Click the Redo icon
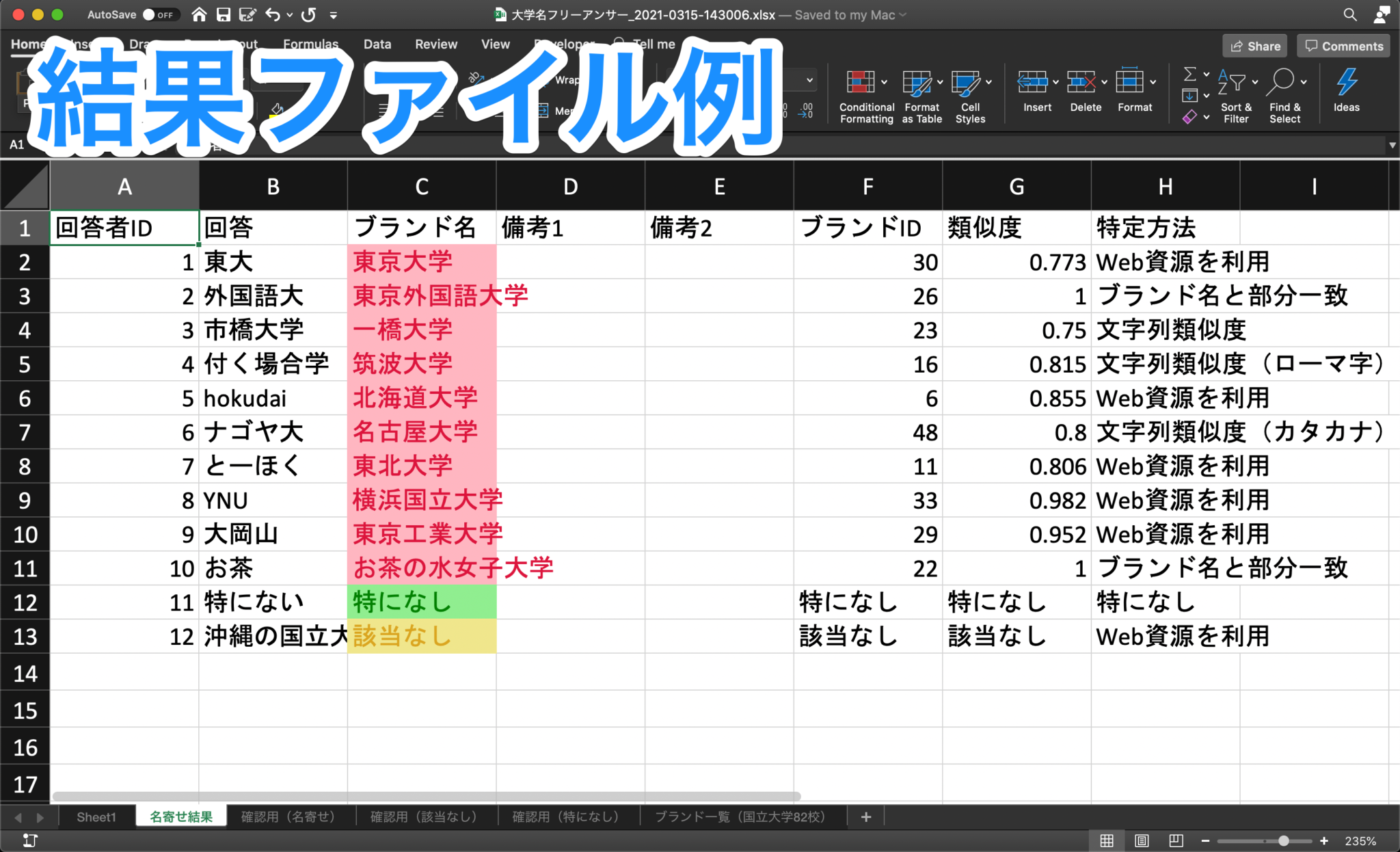The height and width of the screenshot is (852, 1400). 309,14
